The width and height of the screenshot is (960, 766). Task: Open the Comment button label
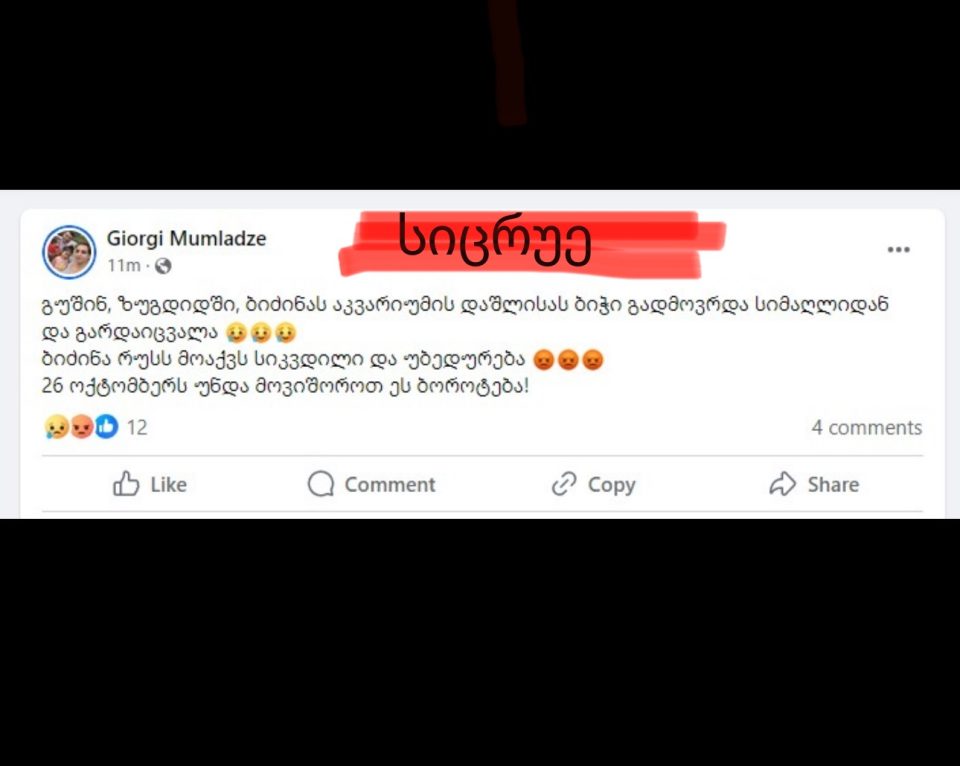pos(390,484)
